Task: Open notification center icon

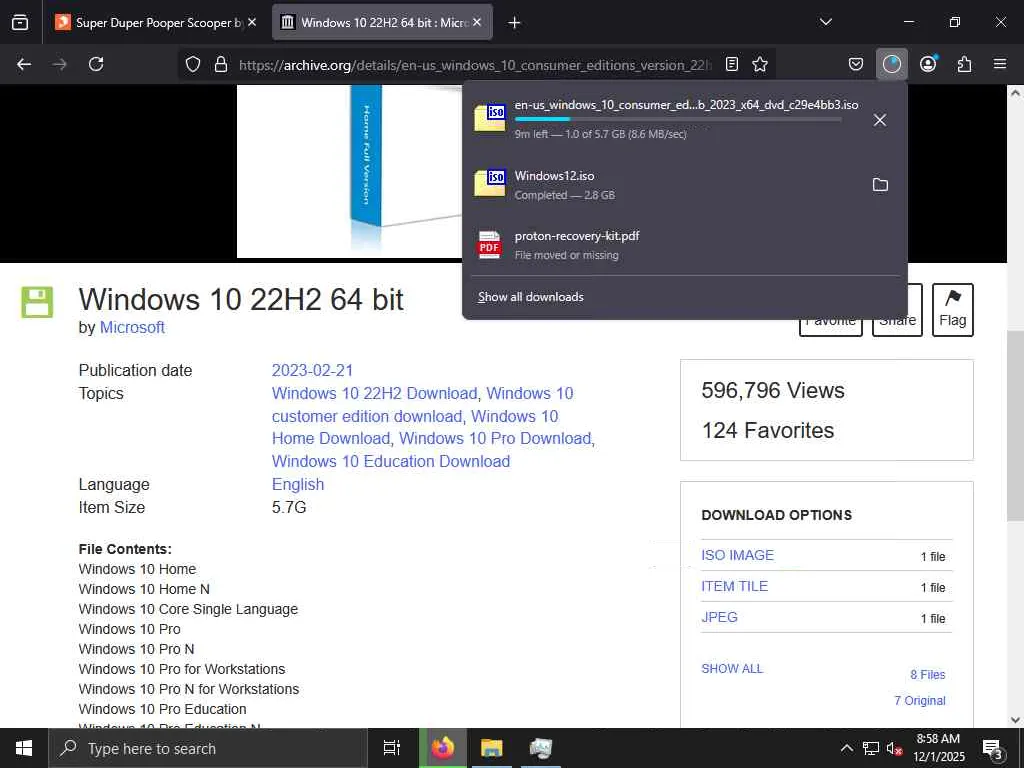Action: pyautogui.click(x=993, y=748)
